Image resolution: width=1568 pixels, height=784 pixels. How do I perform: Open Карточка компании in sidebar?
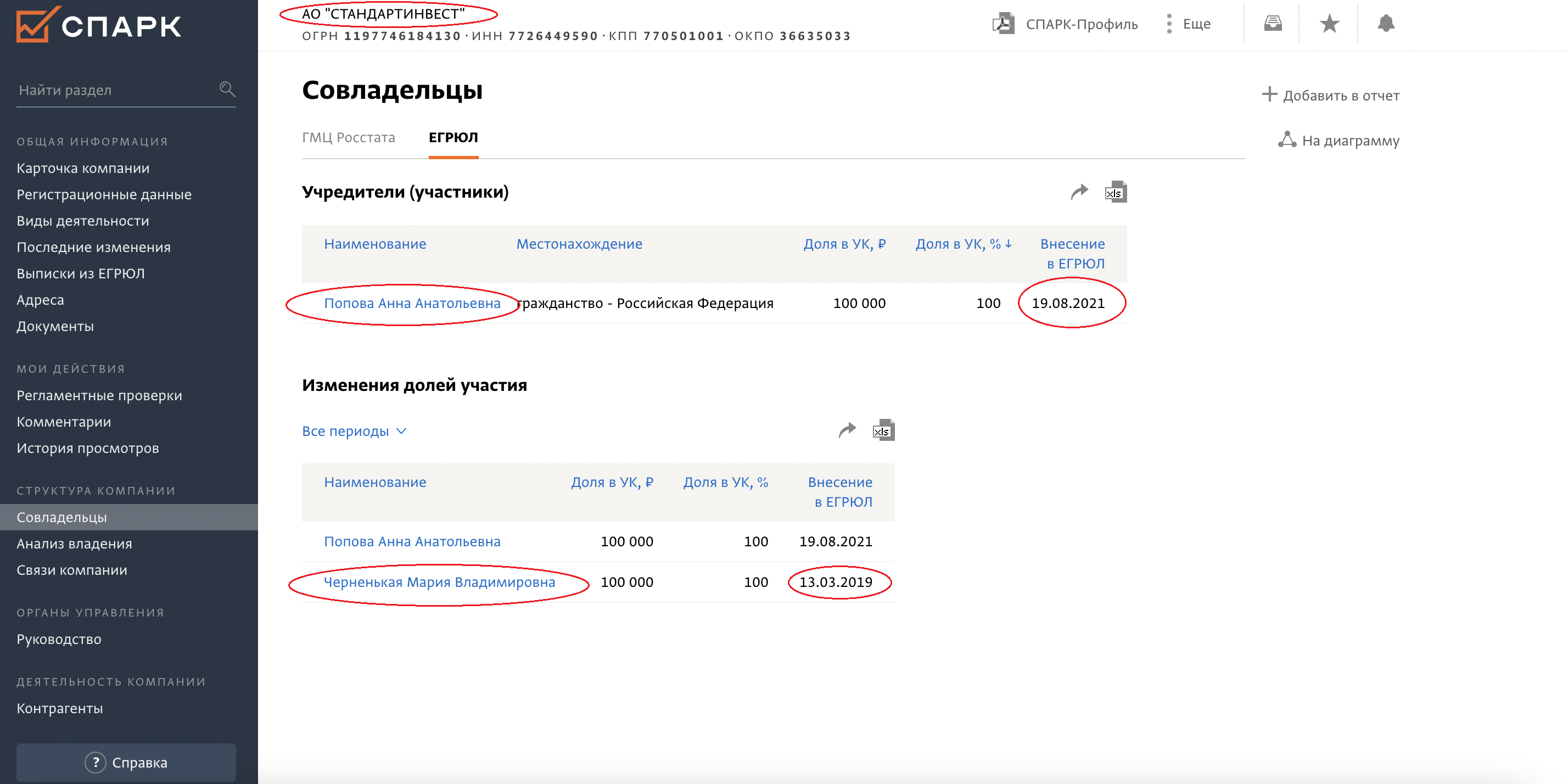(x=83, y=168)
